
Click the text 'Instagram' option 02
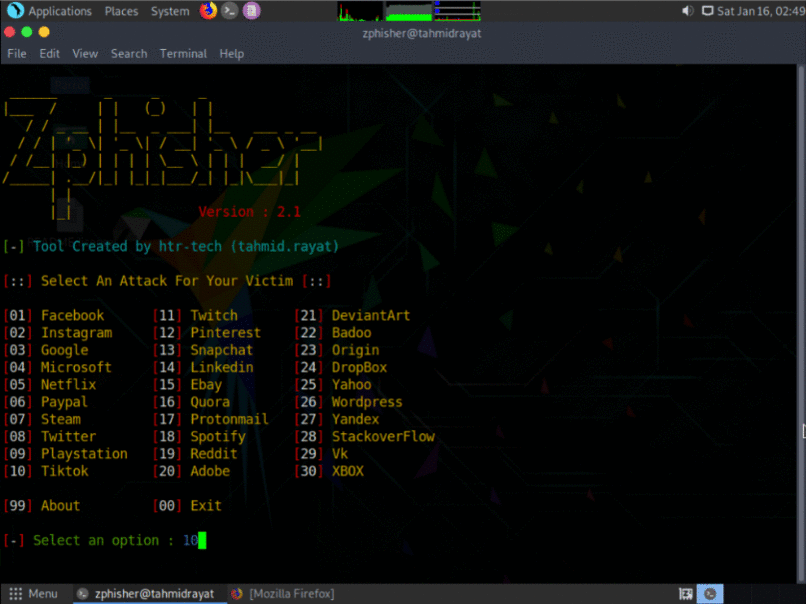coord(77,333)
